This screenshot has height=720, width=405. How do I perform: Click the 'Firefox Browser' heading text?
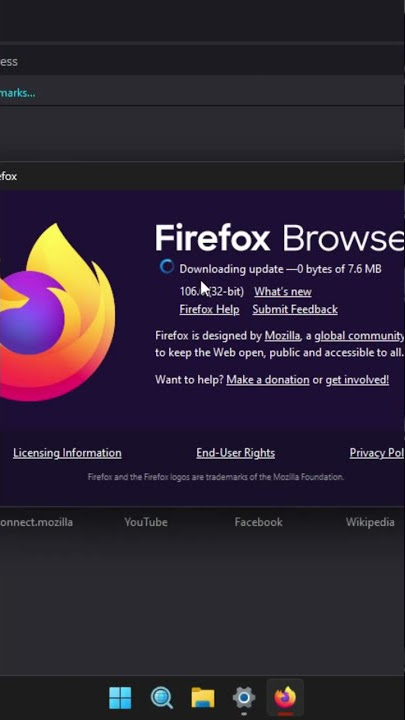pyautogui.click(x=280, y=238)
